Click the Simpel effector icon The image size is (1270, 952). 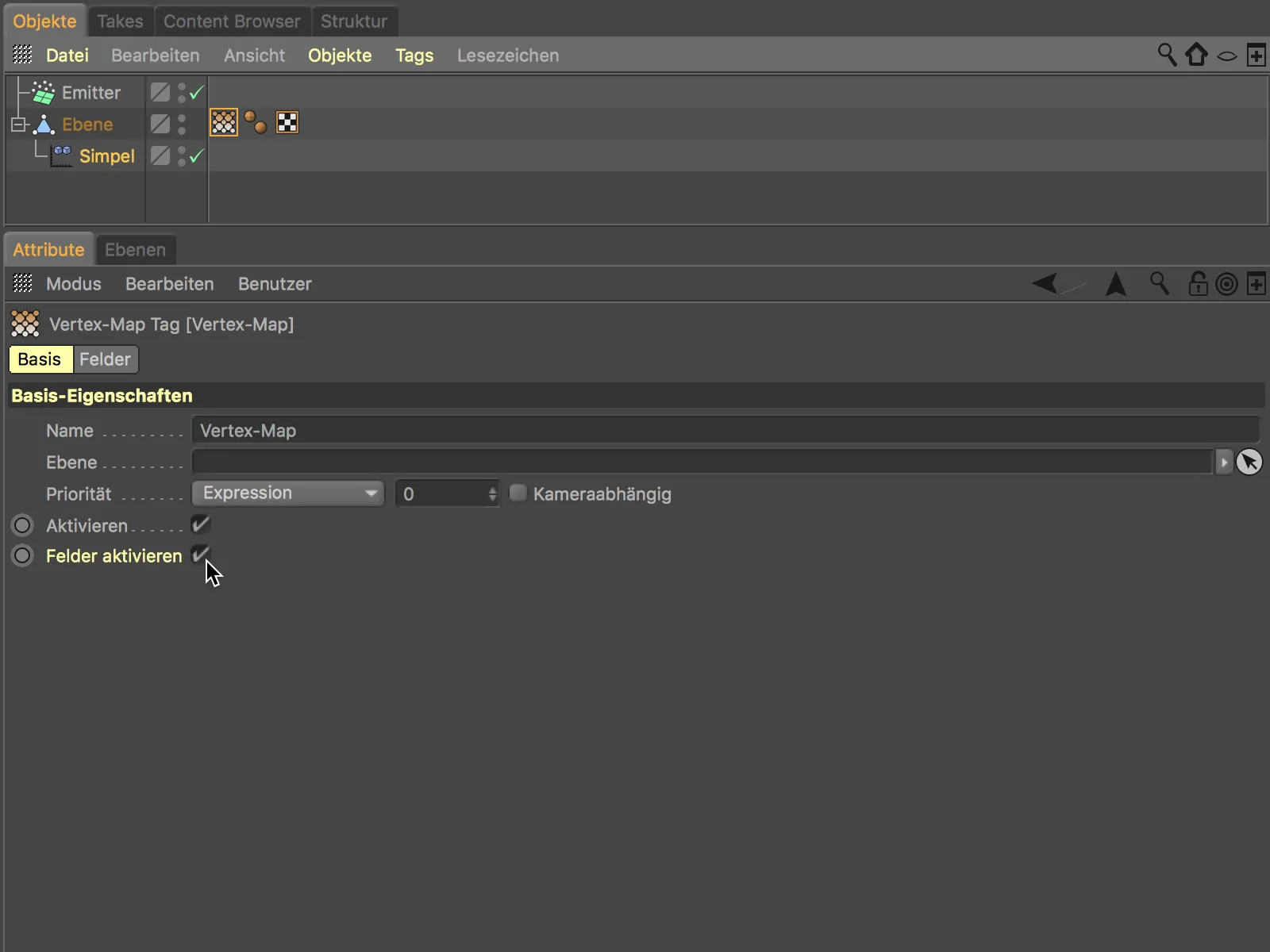coord(61,155)
